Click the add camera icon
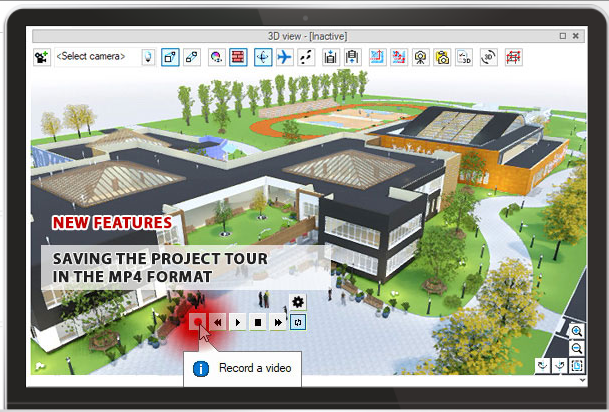The height and width of the screenshot is (412, 609). [42, 57]
